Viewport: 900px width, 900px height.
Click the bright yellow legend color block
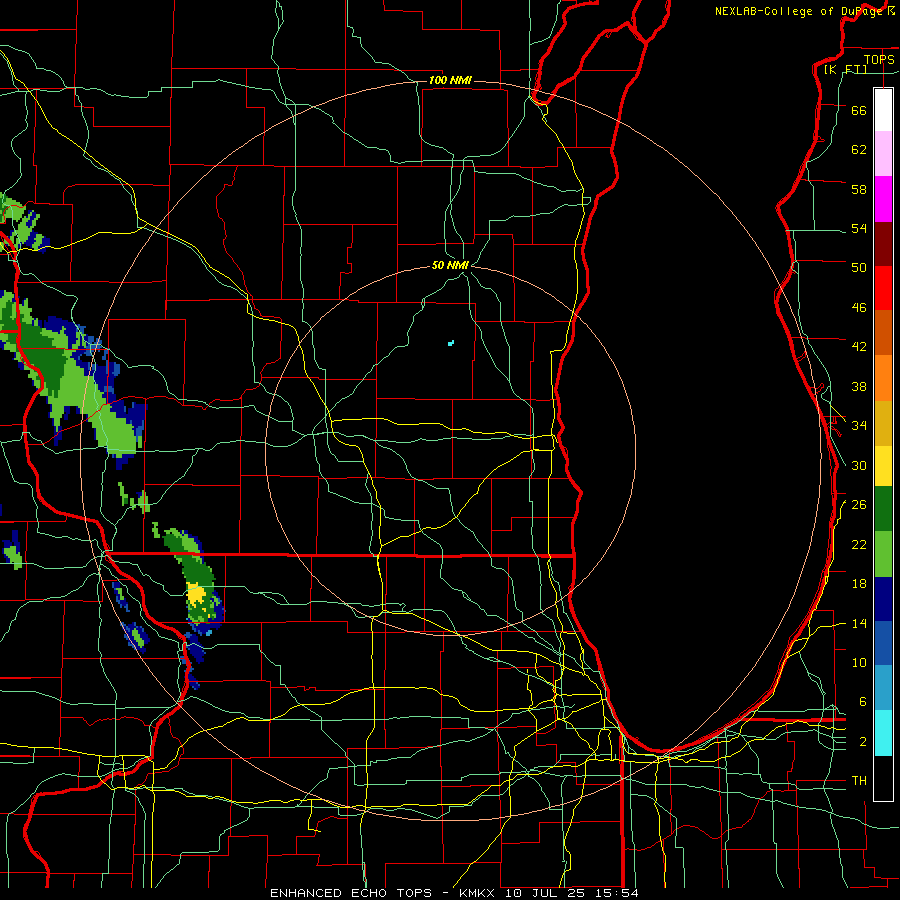click(883, 466)
